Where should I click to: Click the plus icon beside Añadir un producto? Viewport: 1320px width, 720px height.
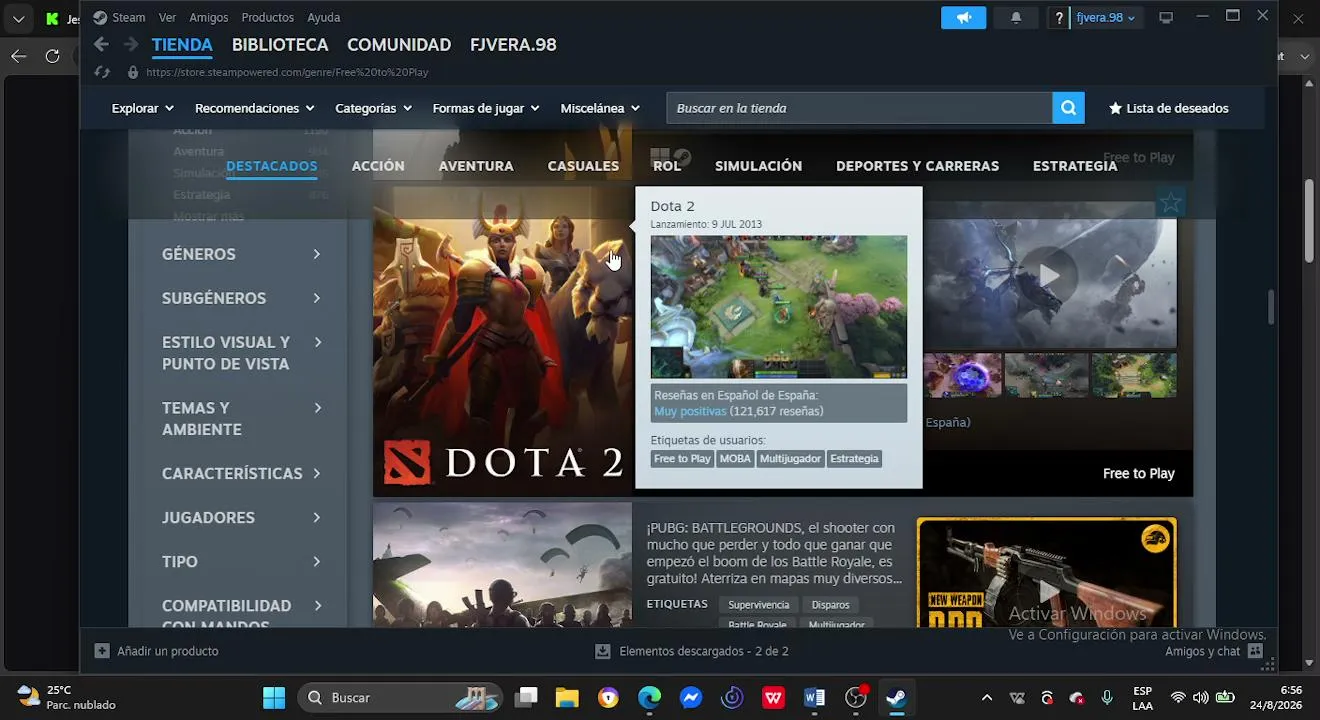tap(102, 651)
